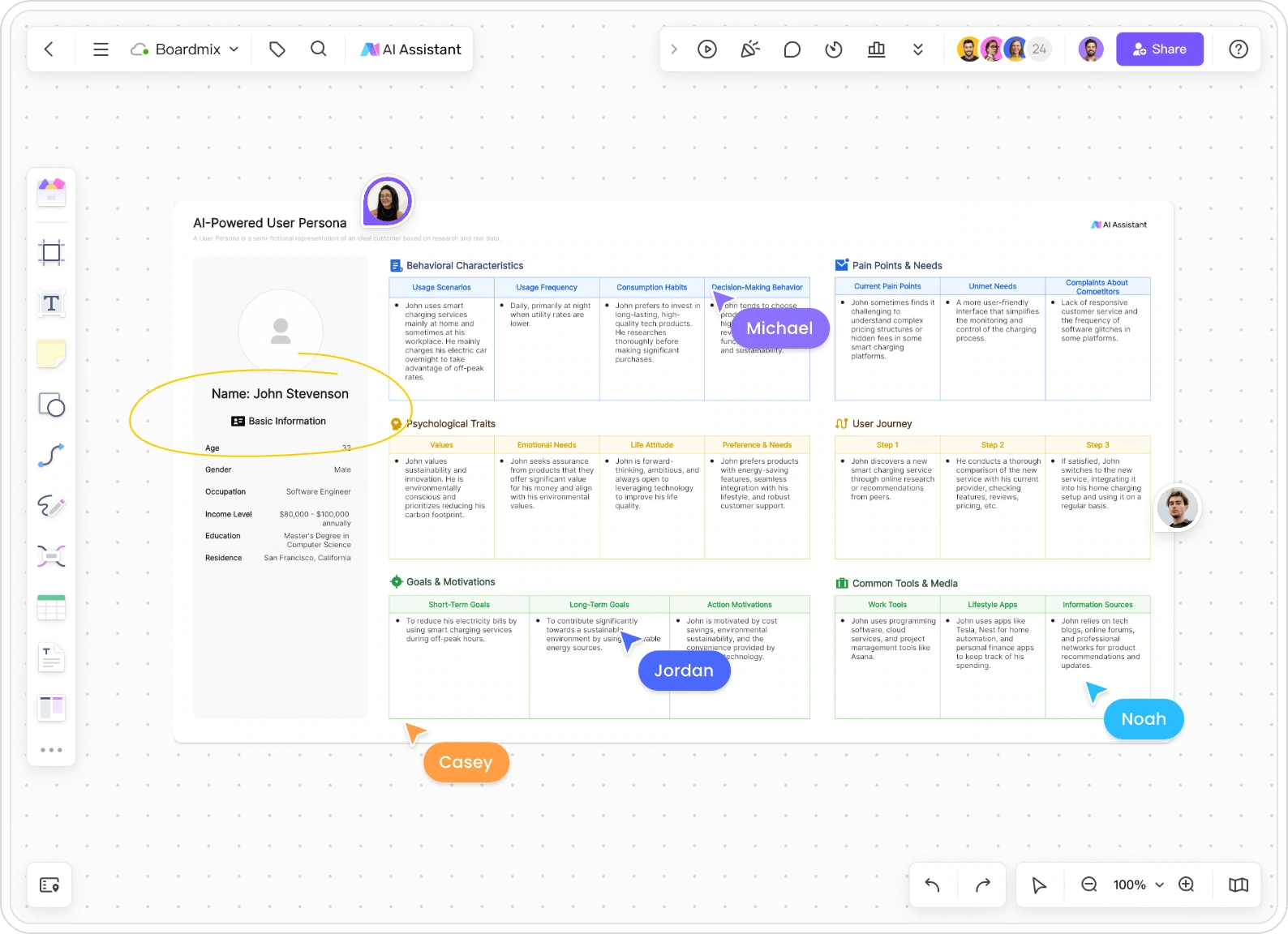Select the mind map tool
The width and height of the screenshot is (1288, 934).
[51, 556]
